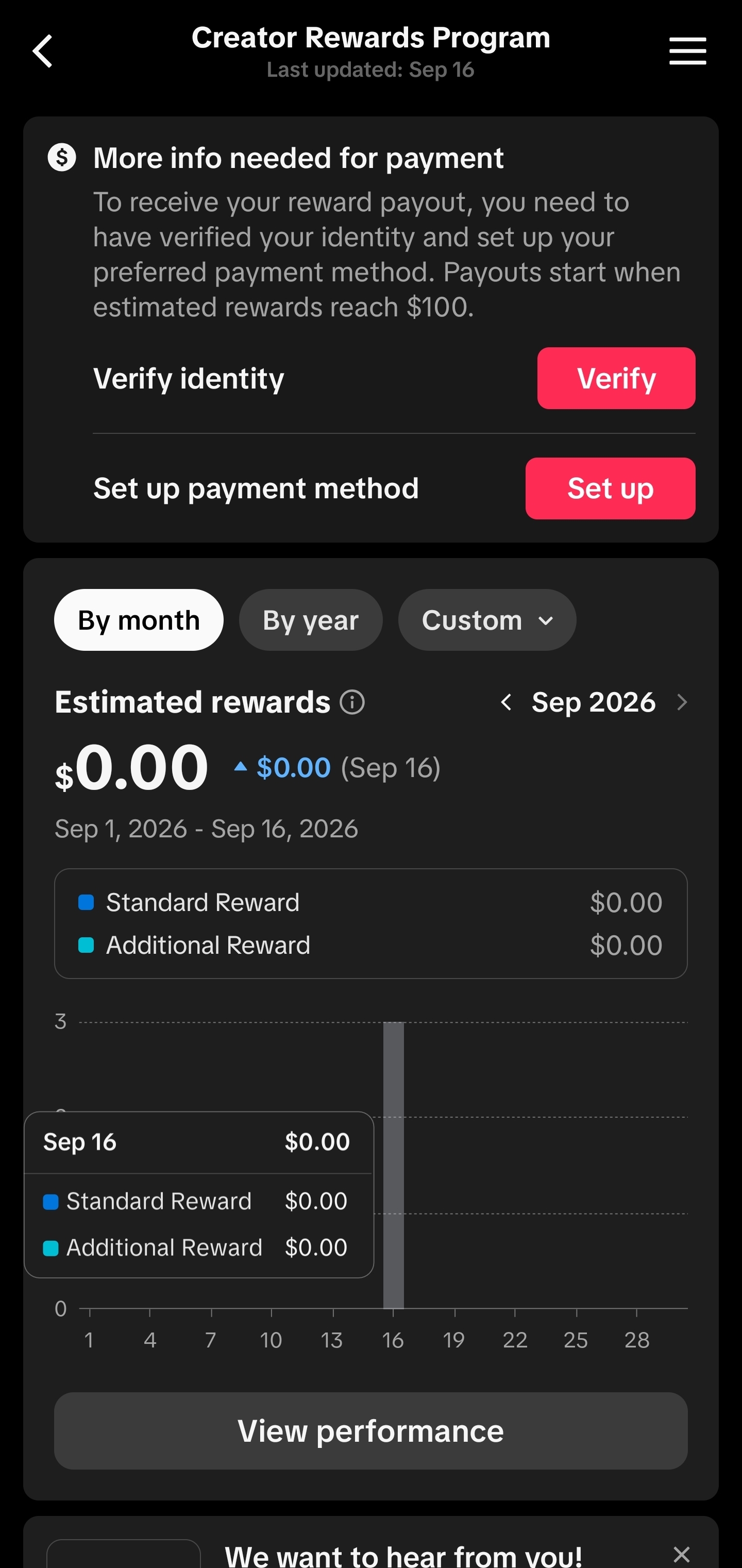Tap the back arrow icon
The width and height of the screenshot is (742, 1568).
point(42,51)
